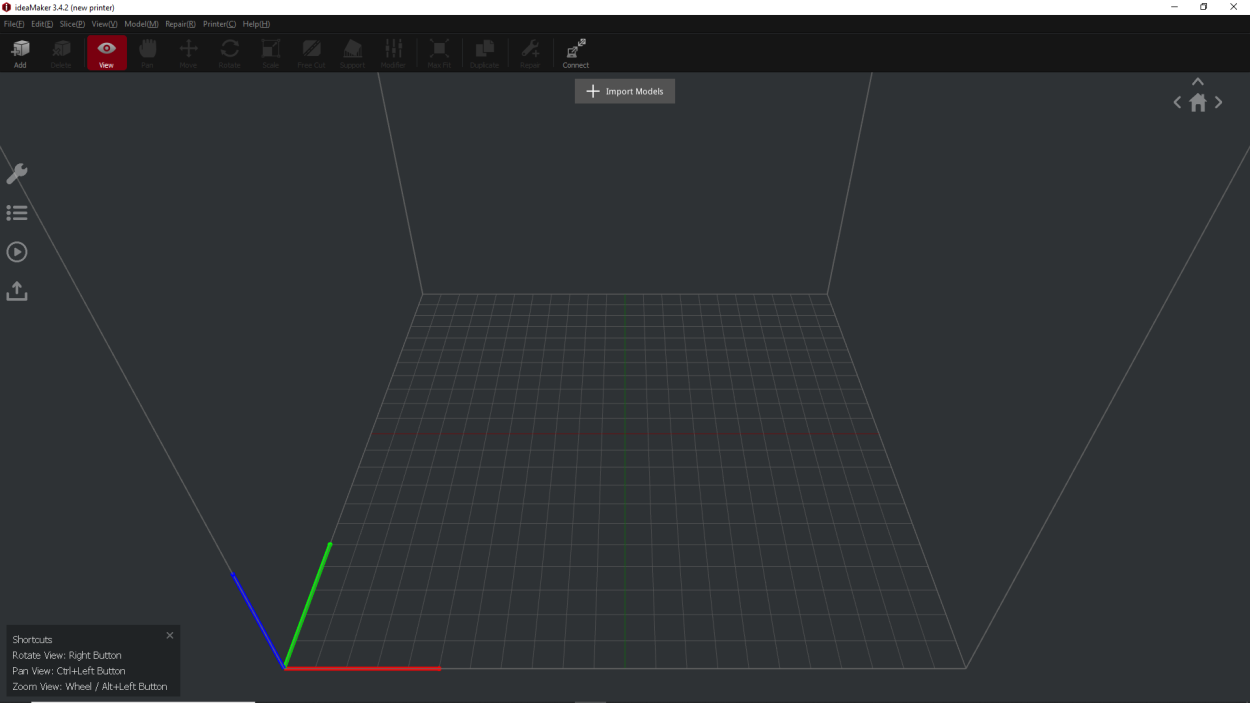
Task: Open the Model menu
Action: (141, 24)
